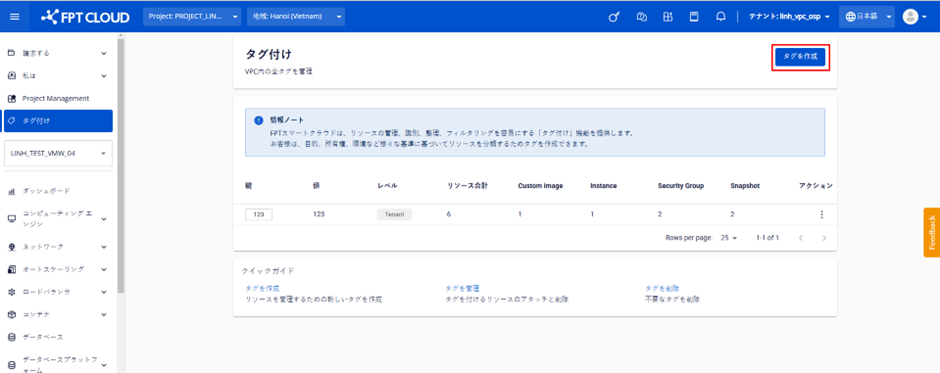
Task: Expand the 請求する menu chevron
Action: [104, 53]
